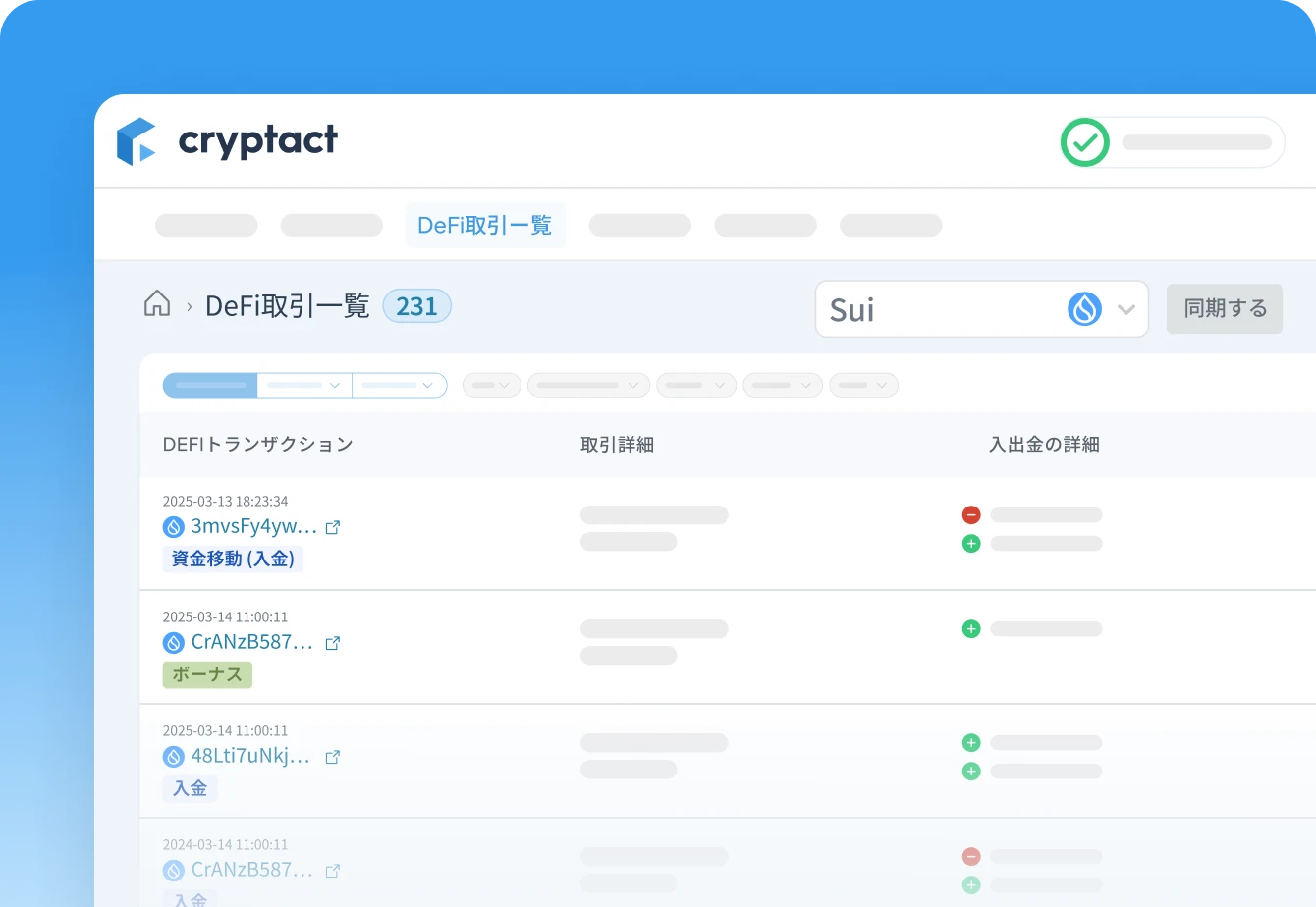Screen dimensions: 1316x907
Task: Click the cryptact logo
Action: tap(228, 139)
